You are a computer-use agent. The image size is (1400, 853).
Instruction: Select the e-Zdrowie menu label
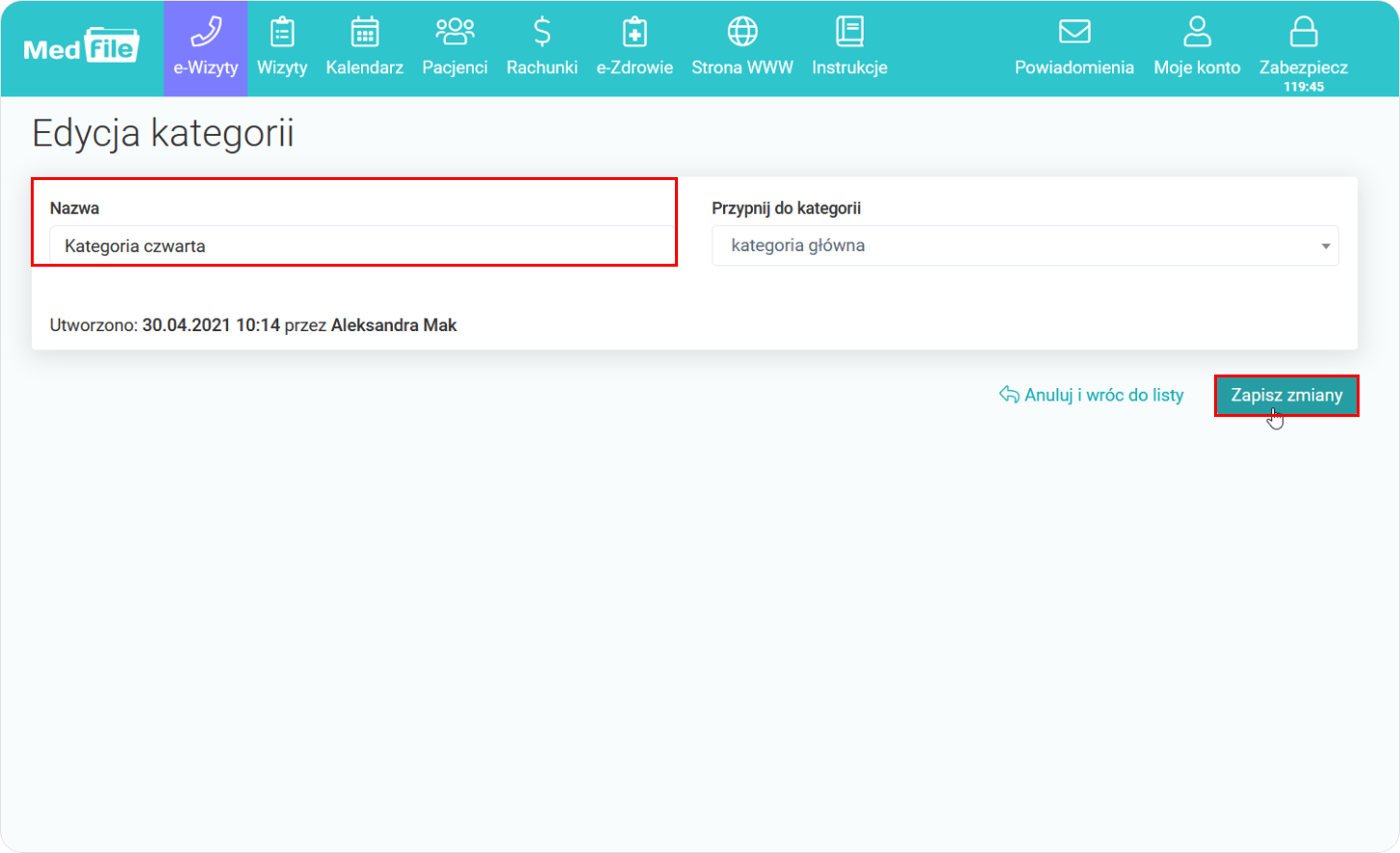pos(635,67)
